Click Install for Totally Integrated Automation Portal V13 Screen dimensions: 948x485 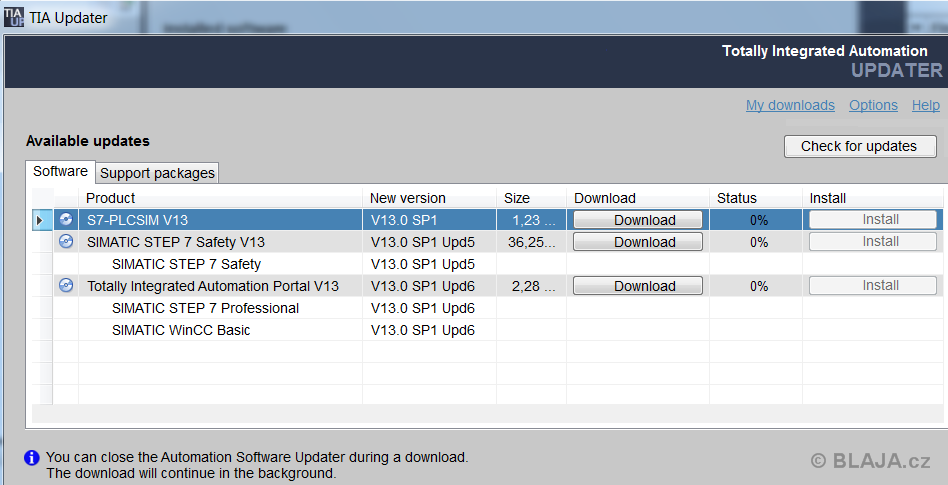click(873, 285)
